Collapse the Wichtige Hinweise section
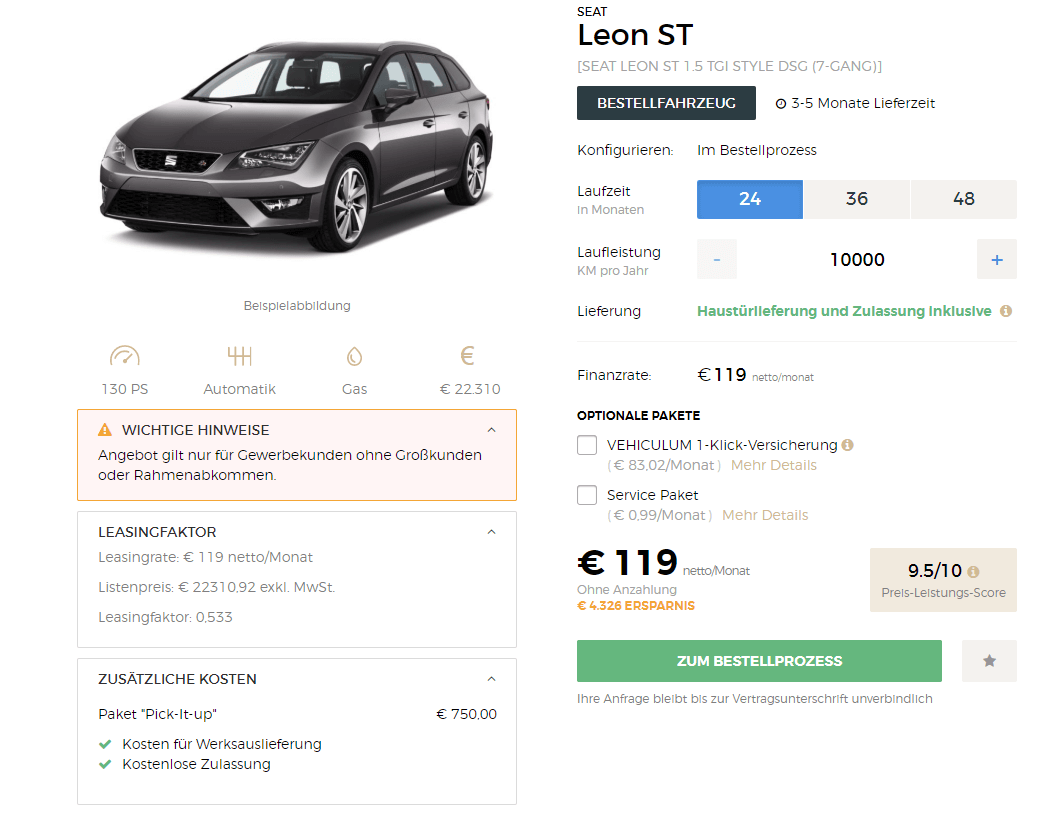1045x814 pixels. tap(491, 430)
